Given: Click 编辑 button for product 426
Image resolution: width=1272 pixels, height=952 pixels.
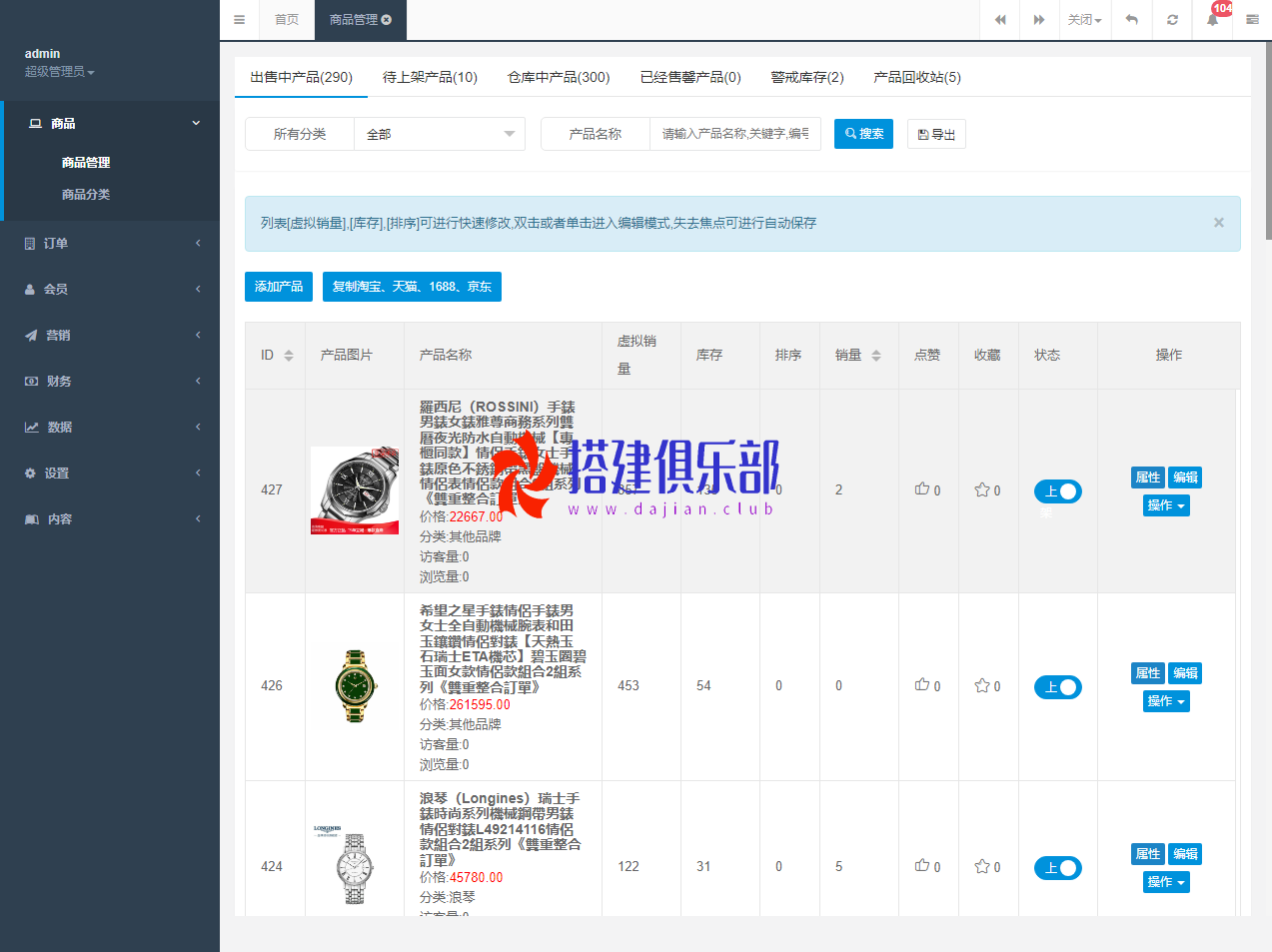Looking at the screenshot, I should click(x=1185, y=673).
